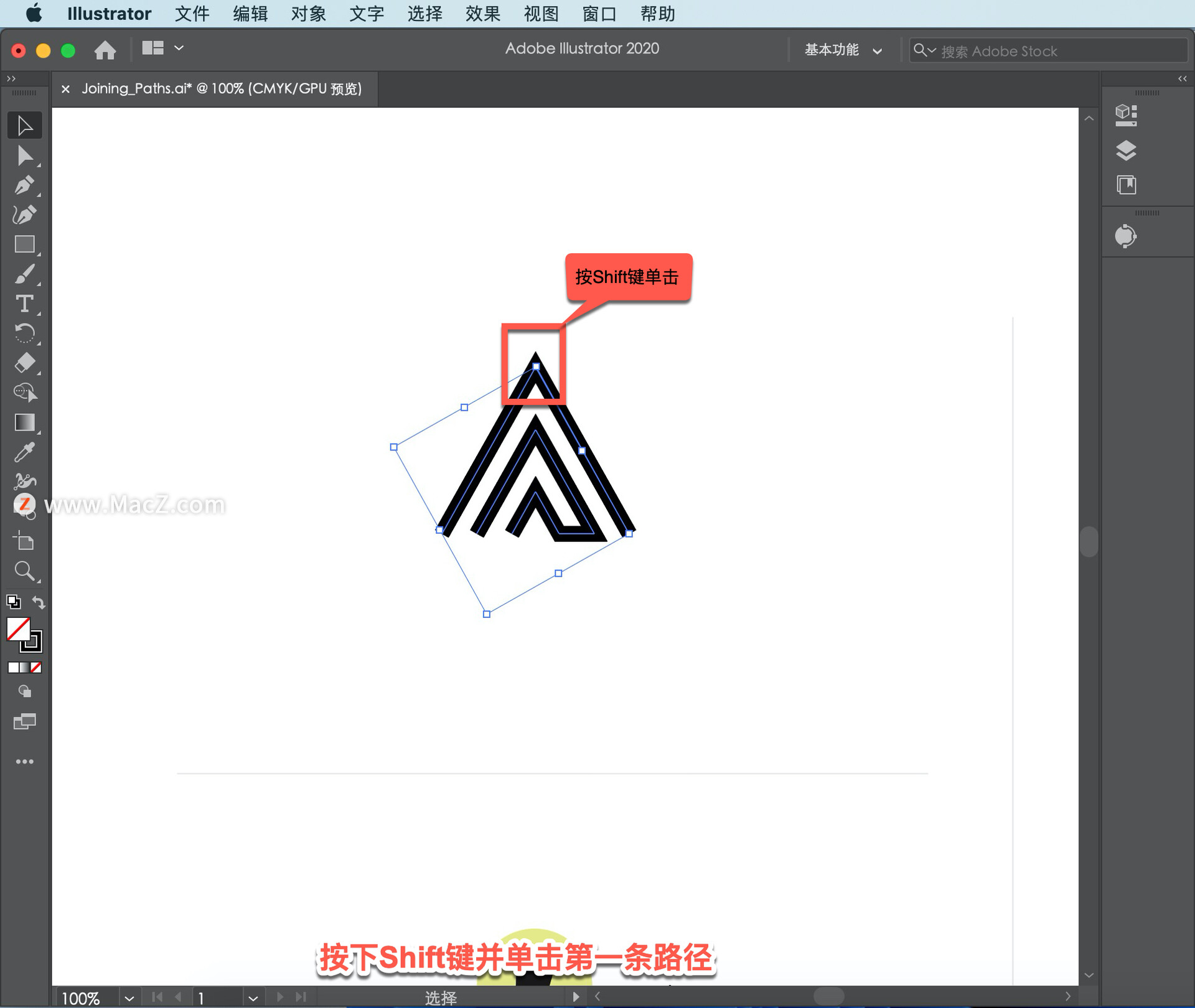Set paint mode to None
The image size is (1195, 1008).
(x=37, y=668)
